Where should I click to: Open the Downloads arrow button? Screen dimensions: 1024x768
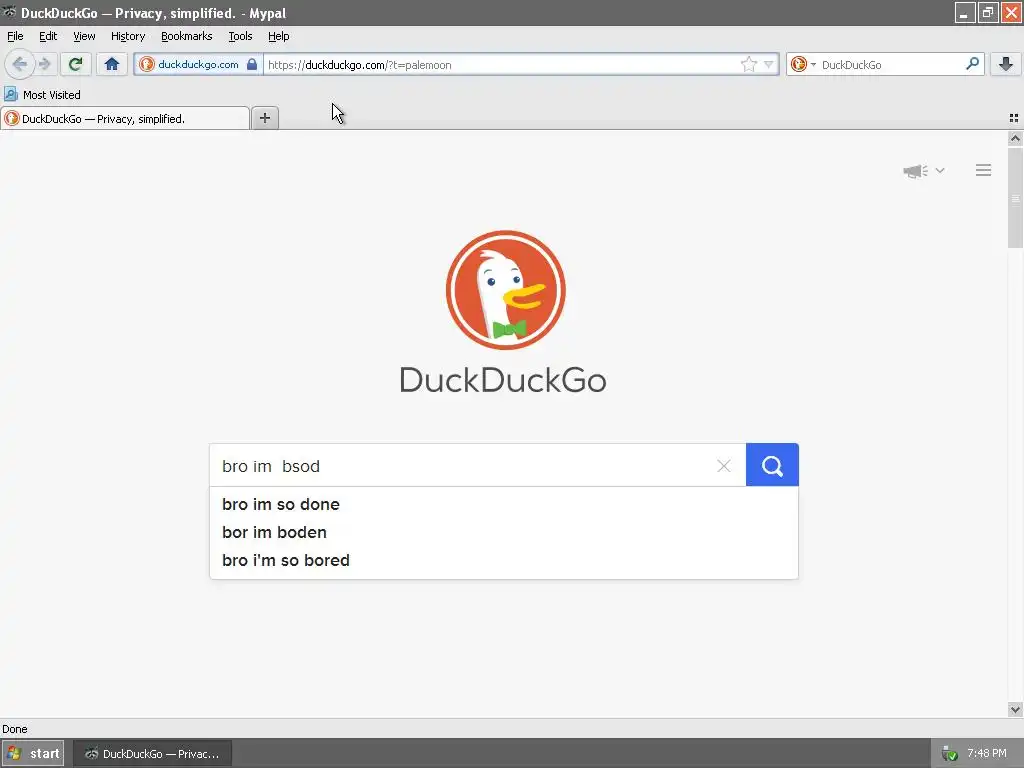pos(1006,64)
